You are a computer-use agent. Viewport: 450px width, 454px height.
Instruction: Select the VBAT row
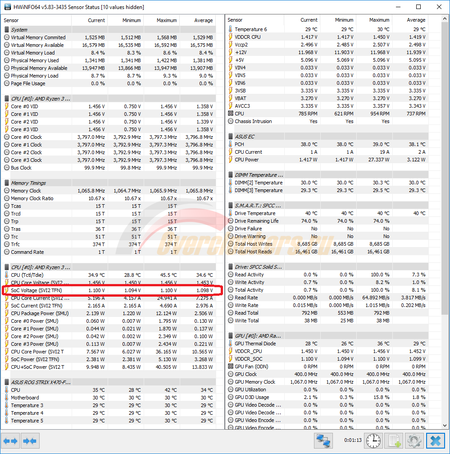coord(328,98)
